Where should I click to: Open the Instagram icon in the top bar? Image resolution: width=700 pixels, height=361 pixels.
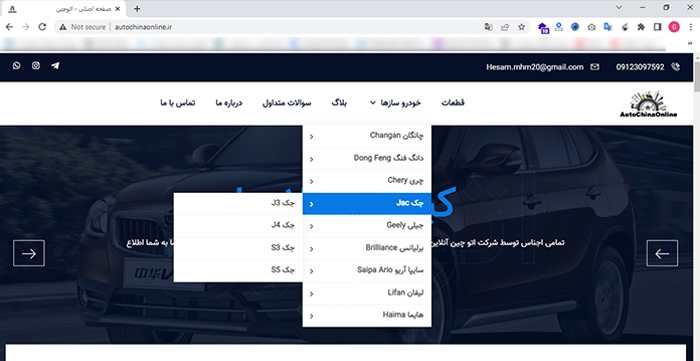click(x=36, y=66)
